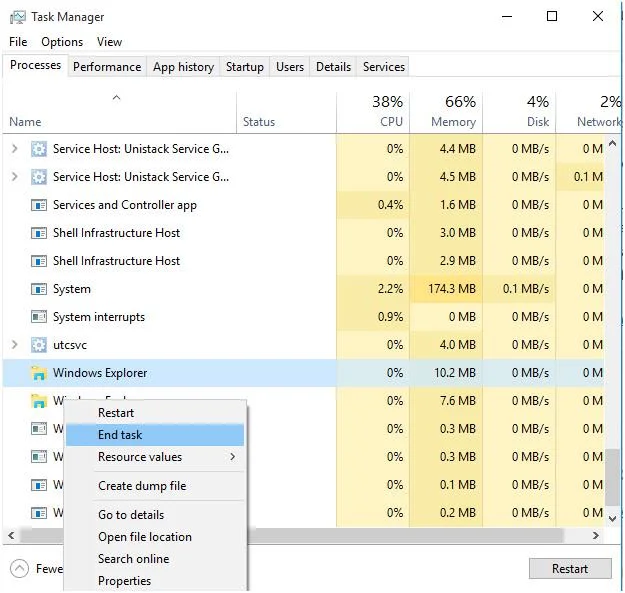Open the Options menu
Screen dimensions: 625x593
(62, 42)
